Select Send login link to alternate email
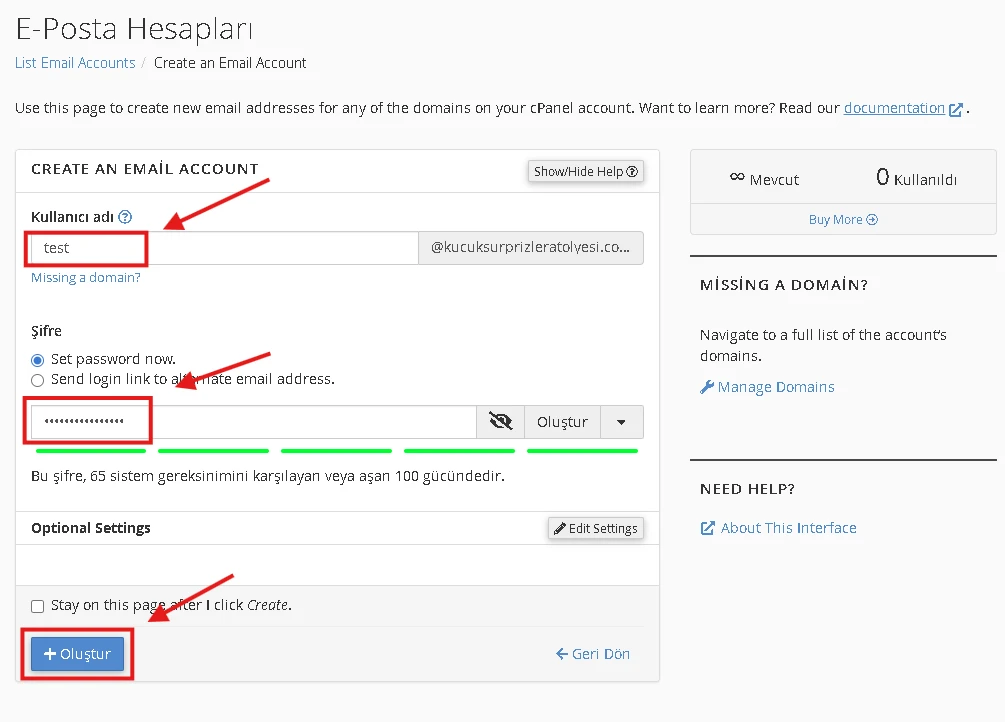 click(x=37, y=379)
